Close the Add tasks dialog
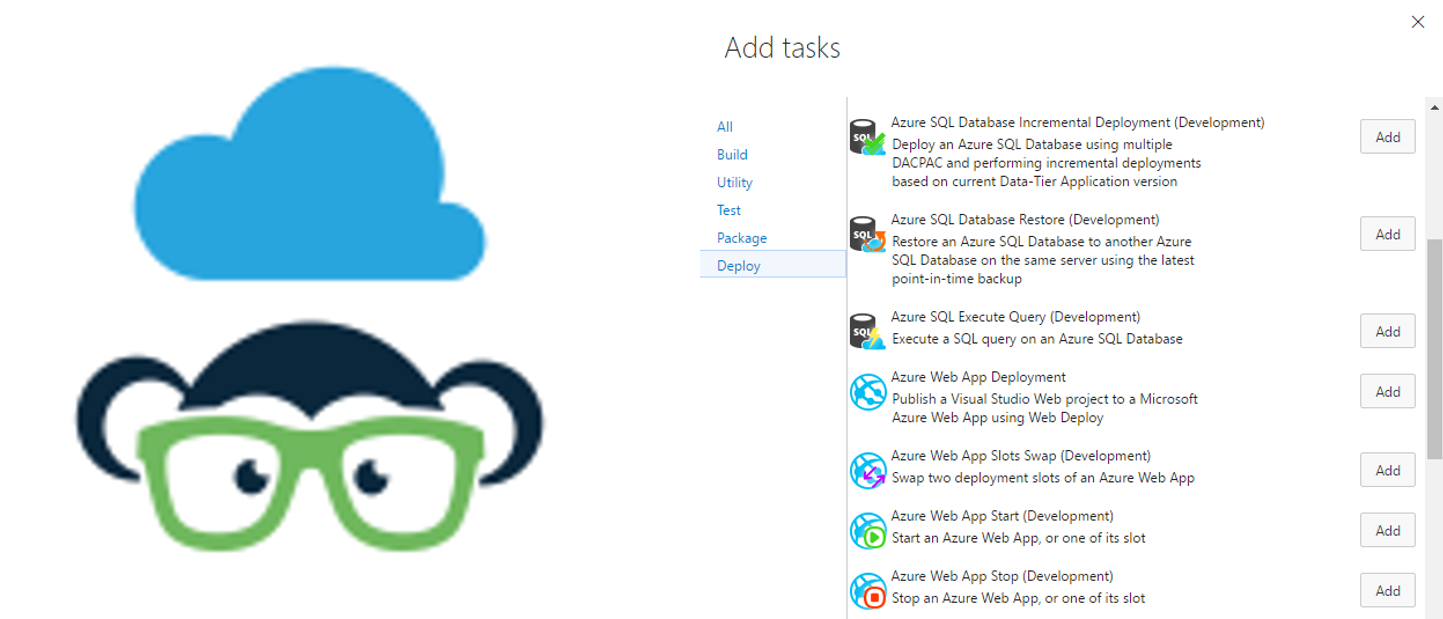Viewport: 1443px width, 619px height. [x=1417, y=22]
